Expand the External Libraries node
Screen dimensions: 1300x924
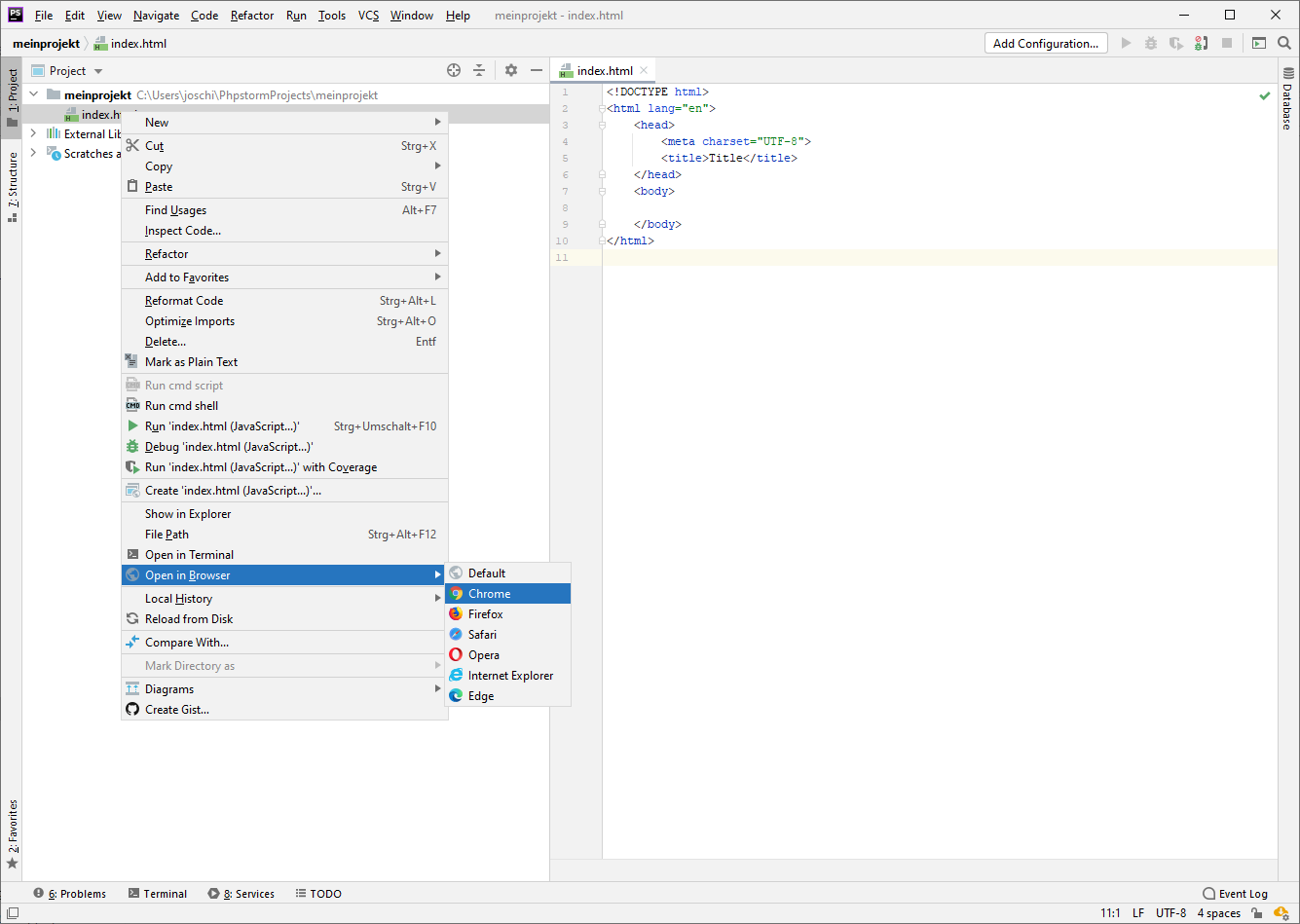[x=34, y=133]
